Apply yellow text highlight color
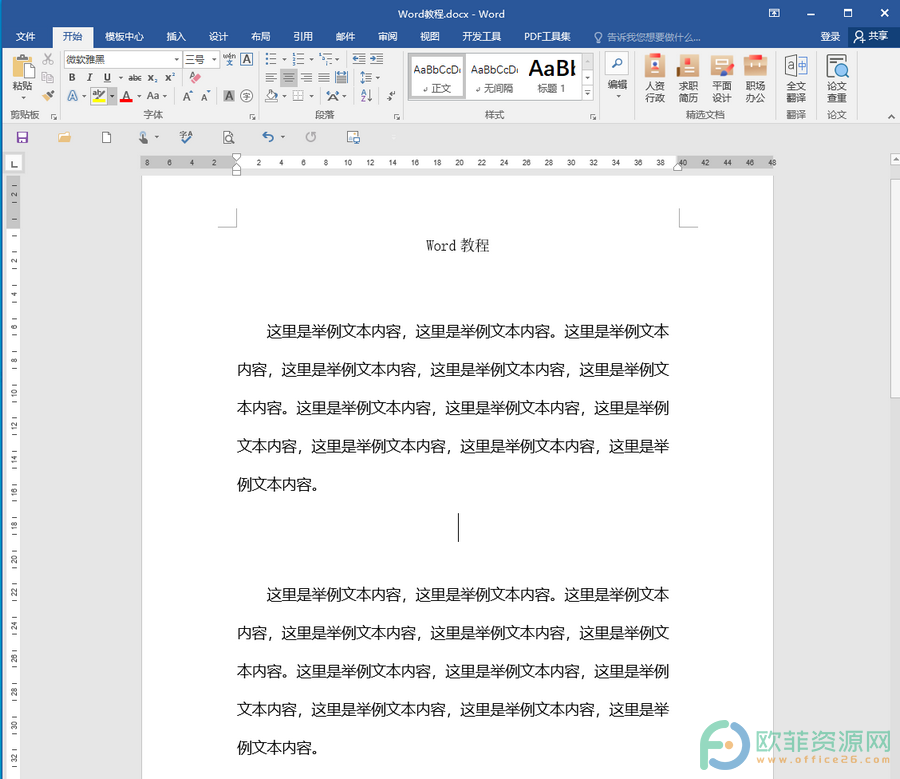This screenshot has height=779, width=900. [x=99, y=96]
